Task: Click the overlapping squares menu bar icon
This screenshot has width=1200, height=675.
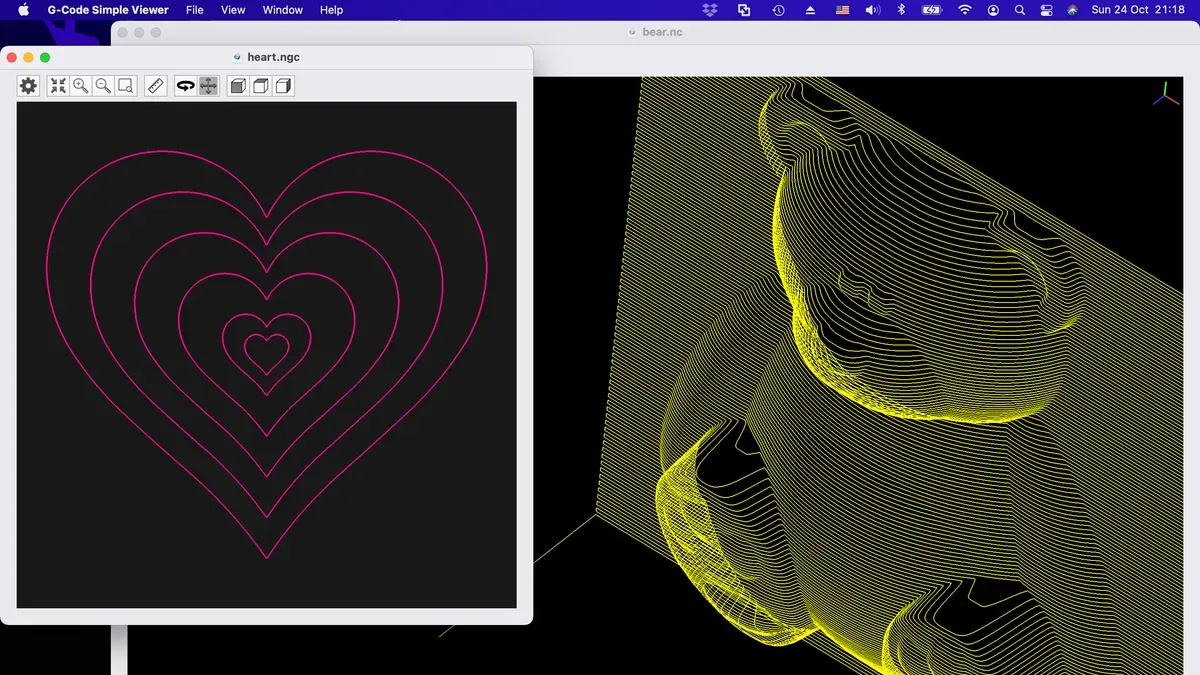Action: [744, 10]
